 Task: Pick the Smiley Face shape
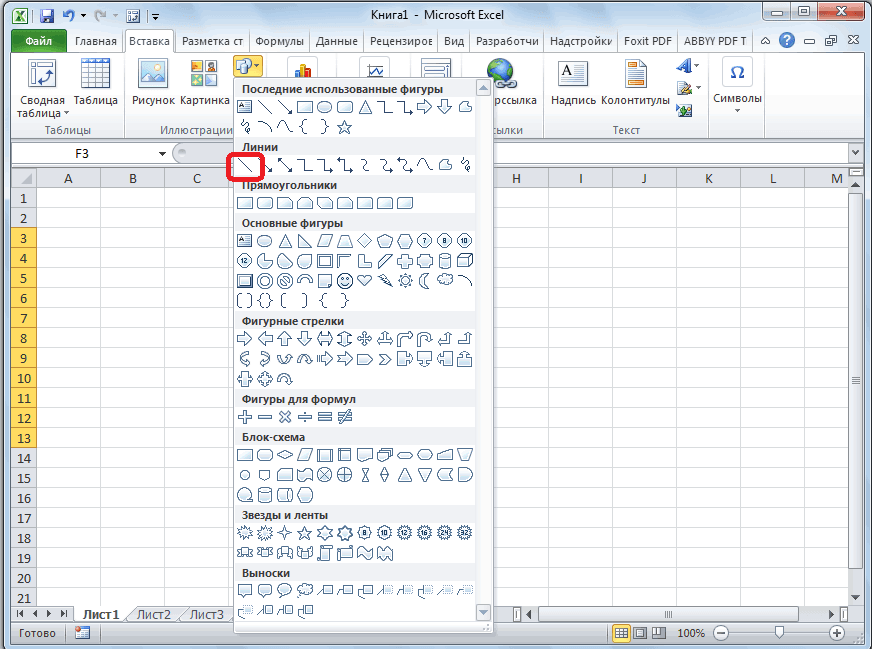pyautogui.click(x=344, y=281)
